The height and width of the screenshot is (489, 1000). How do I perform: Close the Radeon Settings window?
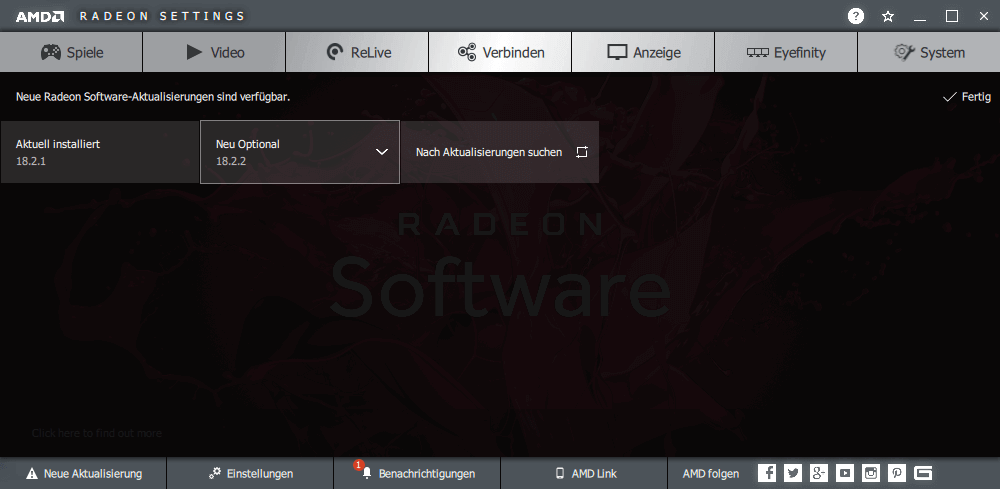point(984,17)
